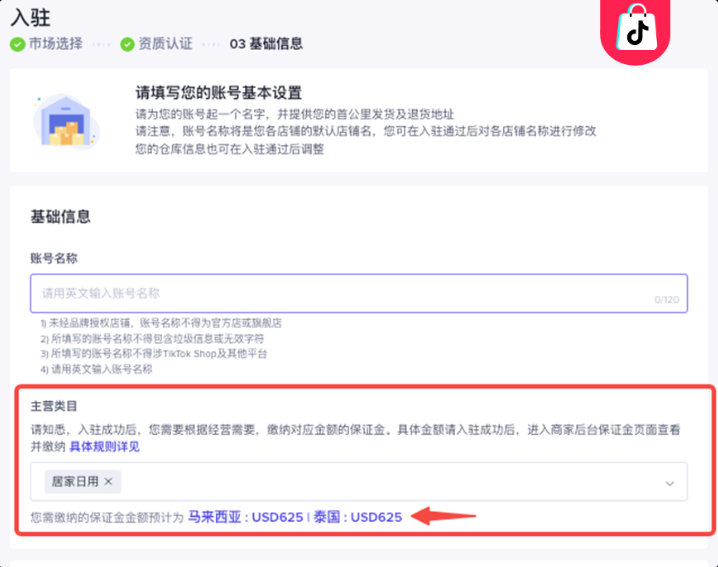The width and height of the screenshot is (718, 567).
Task: Click the 入驻 page title
Action: [x=30, y=17]
